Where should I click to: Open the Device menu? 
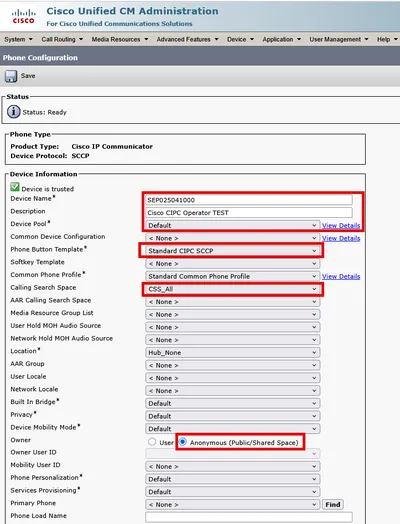[x=240, y=39]
